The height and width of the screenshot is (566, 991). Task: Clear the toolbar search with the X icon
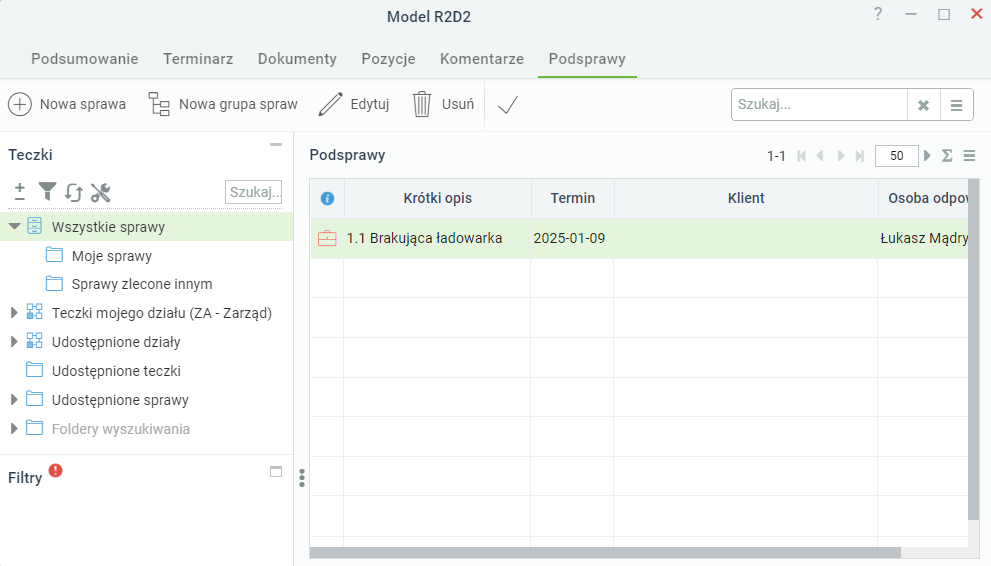tap(923, 105)
